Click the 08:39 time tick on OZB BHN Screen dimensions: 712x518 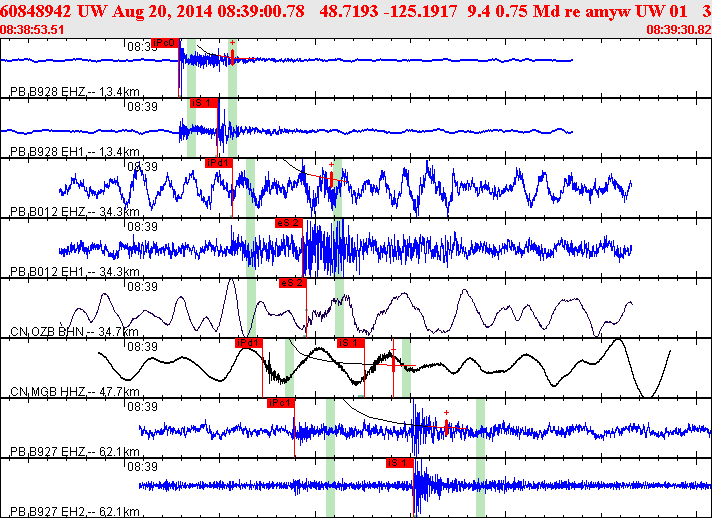coord(142,286)
